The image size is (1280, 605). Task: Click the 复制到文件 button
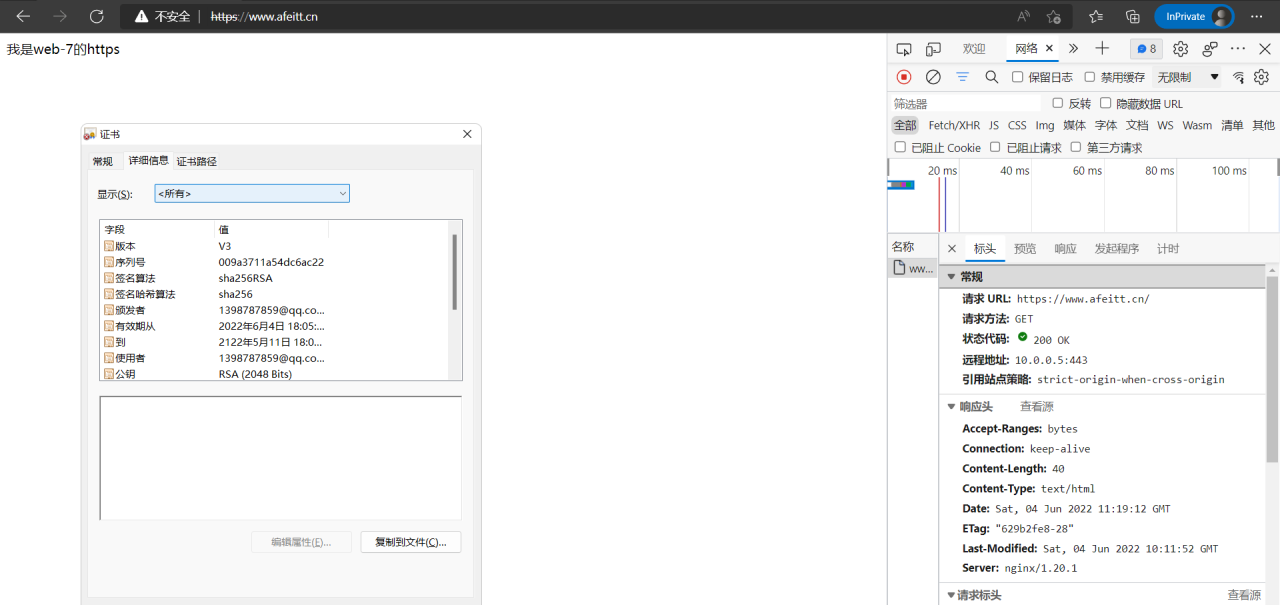(410, 542)
